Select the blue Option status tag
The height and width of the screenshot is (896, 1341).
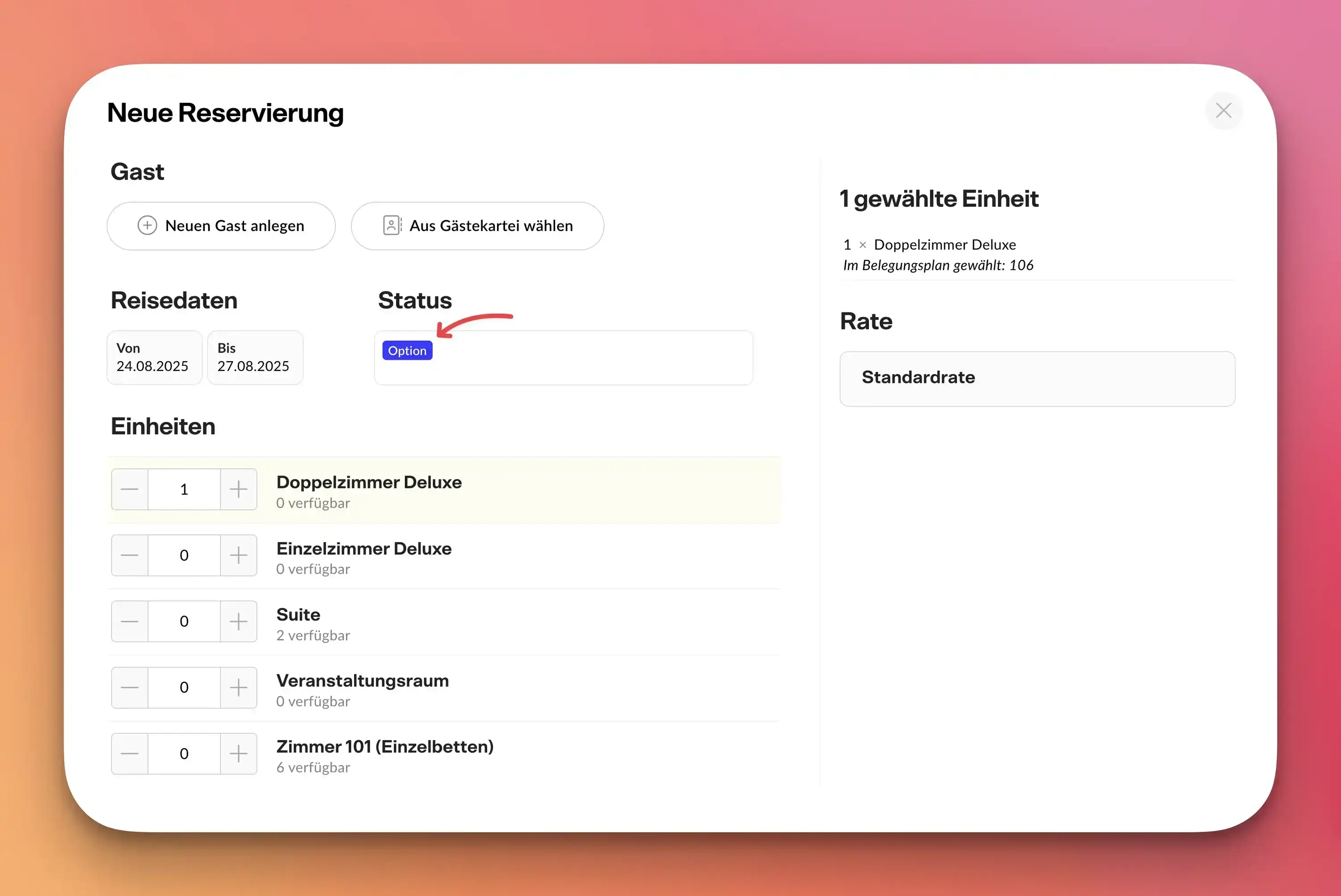click(x=407, y=351)
